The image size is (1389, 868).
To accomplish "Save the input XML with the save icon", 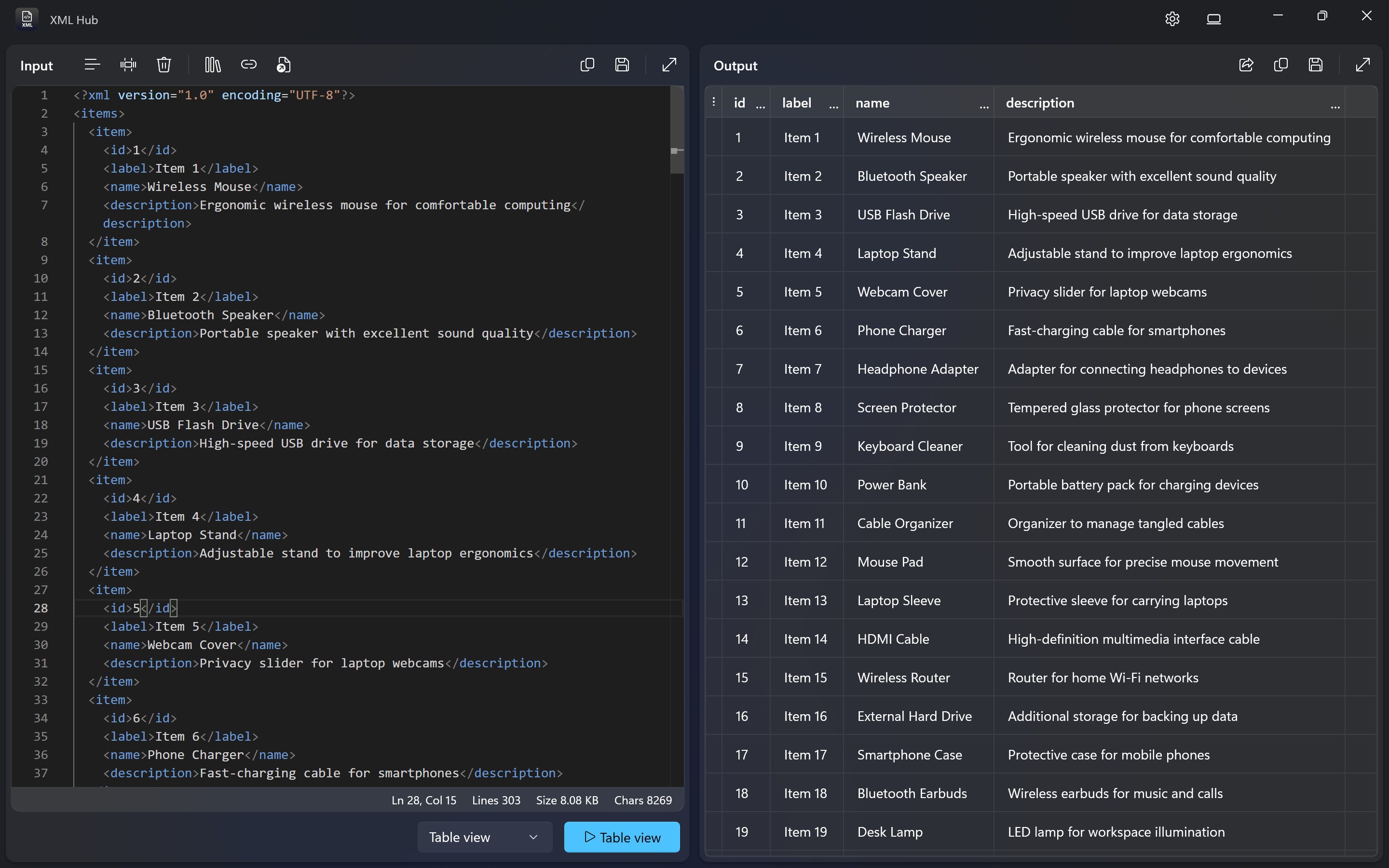I will [x=622, y=64].
